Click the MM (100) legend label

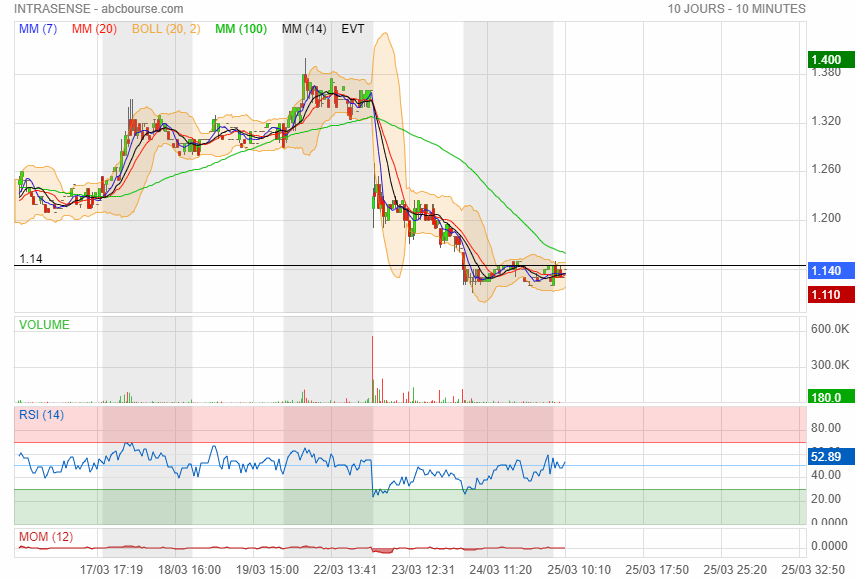coord(241,29)
